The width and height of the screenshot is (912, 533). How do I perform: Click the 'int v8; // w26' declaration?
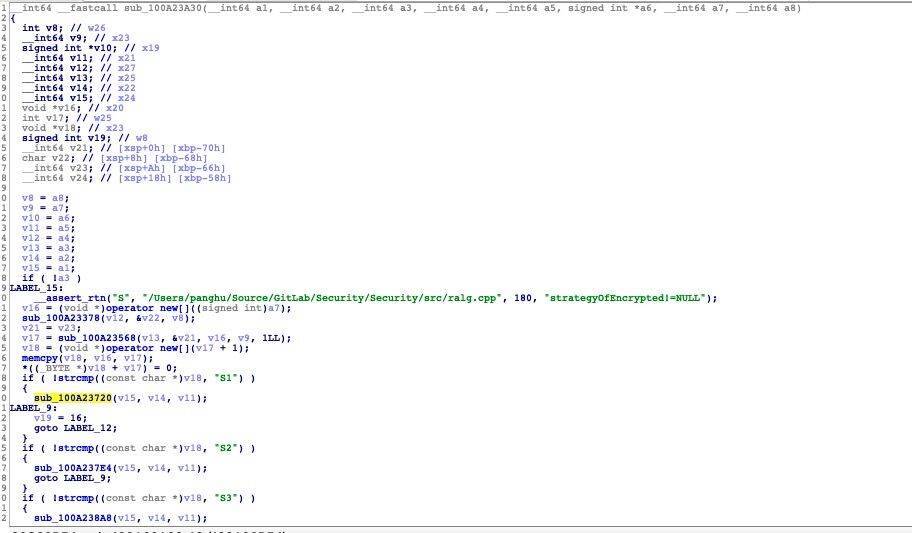[63, 28]
